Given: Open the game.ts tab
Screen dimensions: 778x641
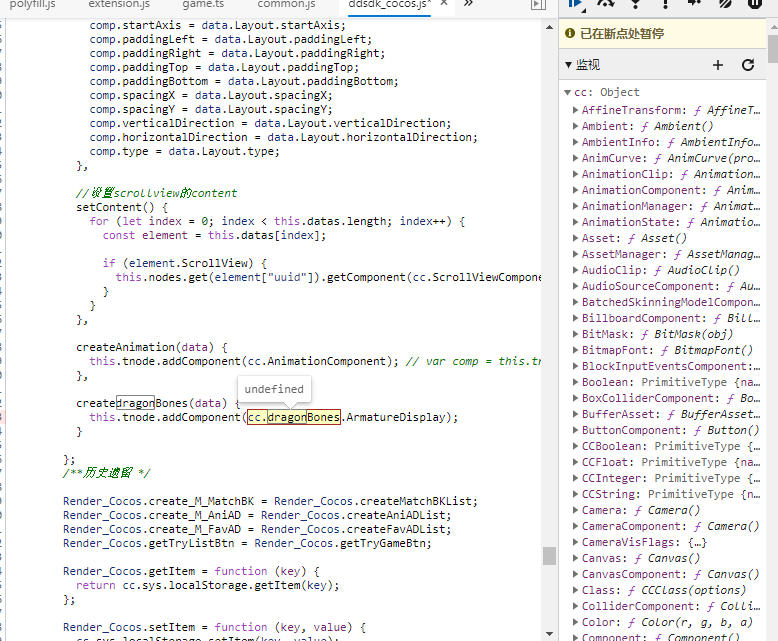Looking at the screenshot, I should pos(203,4).
